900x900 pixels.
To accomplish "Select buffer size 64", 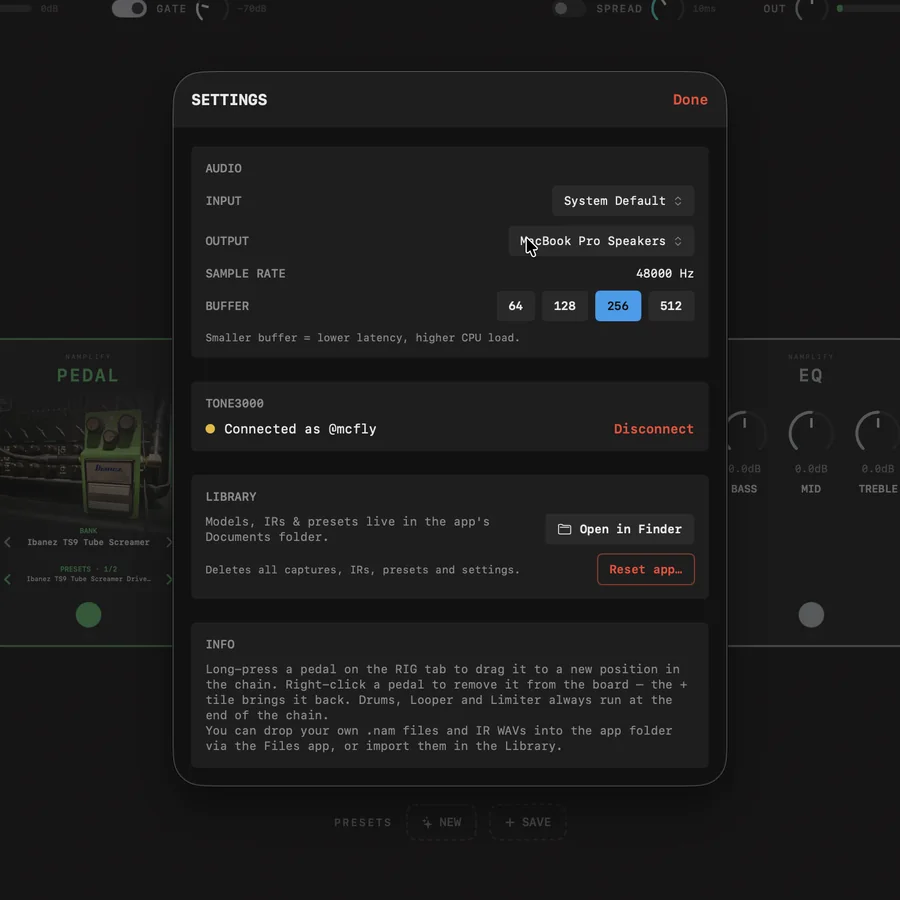I will click(515, 306).
